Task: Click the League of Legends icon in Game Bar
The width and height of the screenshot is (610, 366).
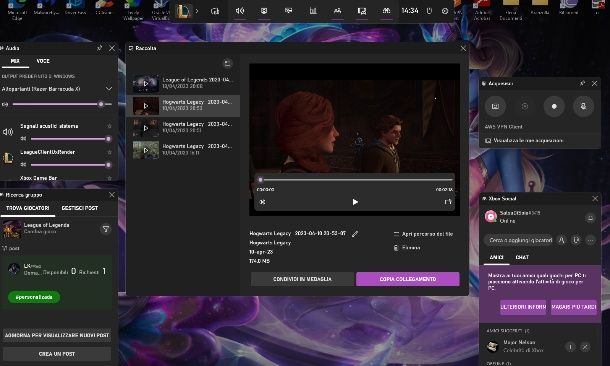Action: tap(182, 11)
